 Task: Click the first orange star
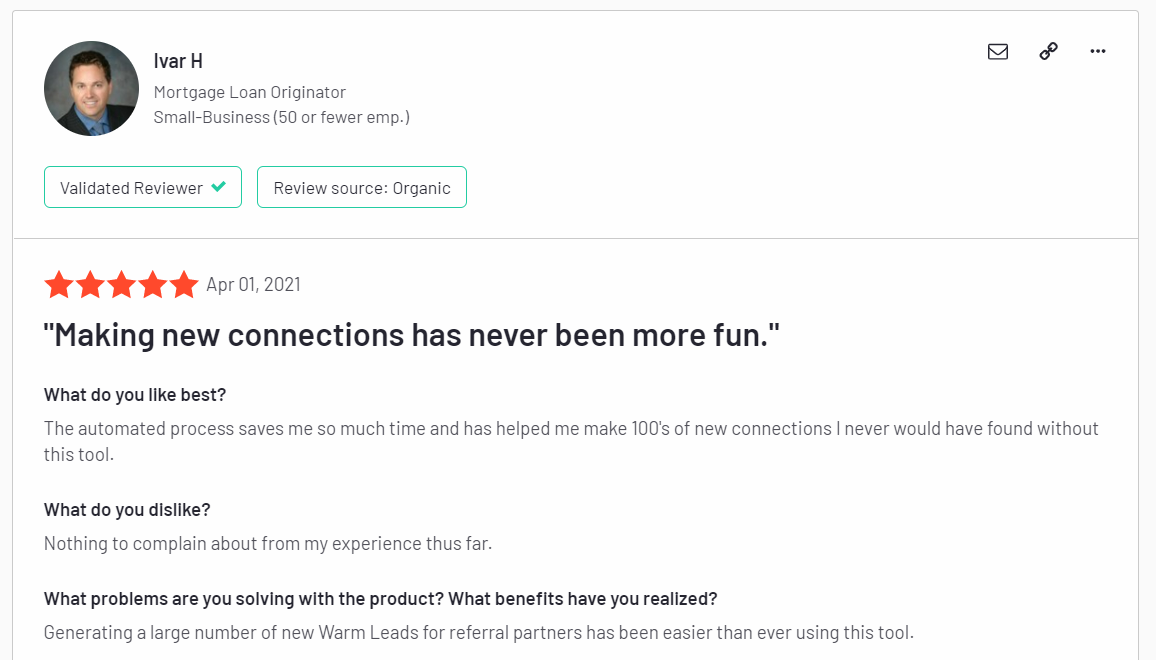coord(59,284)
